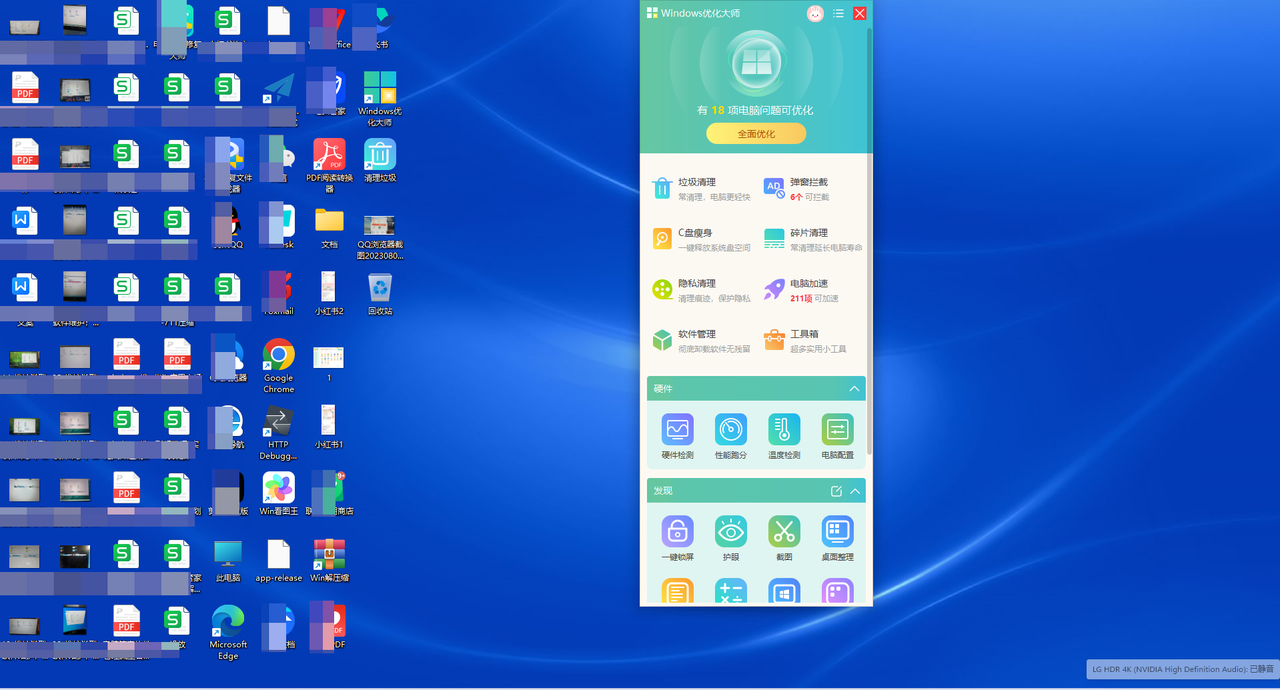Select the 文档 folder on desktop
The image size is (1280, 690).
point(329,227)
